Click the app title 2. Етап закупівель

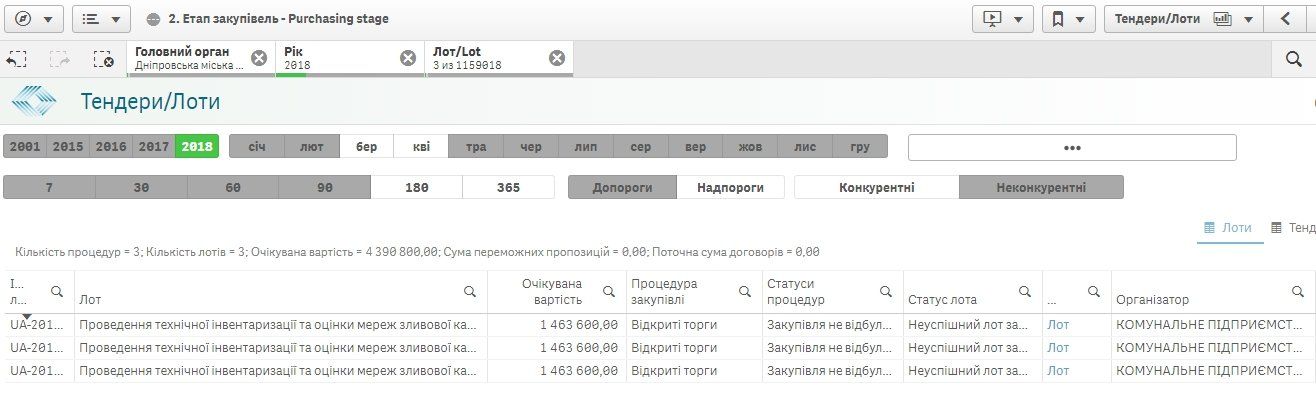[278, 19]
